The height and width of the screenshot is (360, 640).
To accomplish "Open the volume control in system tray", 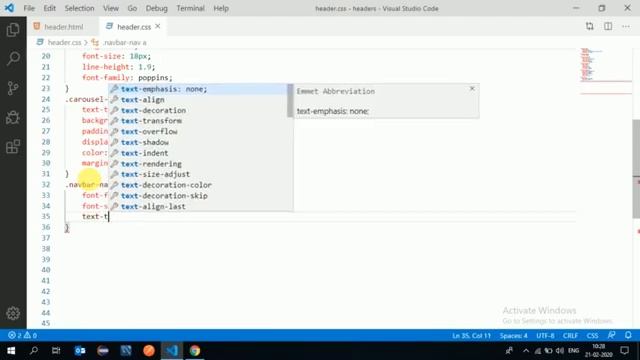I will (560, 351).
